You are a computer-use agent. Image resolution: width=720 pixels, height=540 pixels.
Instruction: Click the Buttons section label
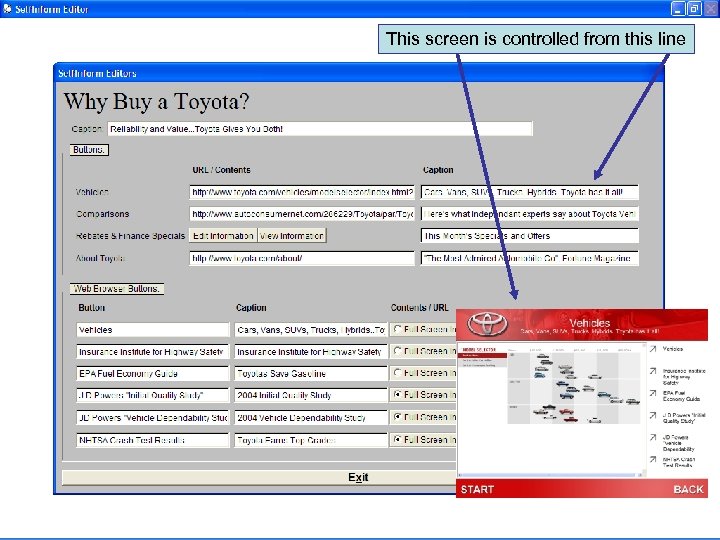point(89,150)
